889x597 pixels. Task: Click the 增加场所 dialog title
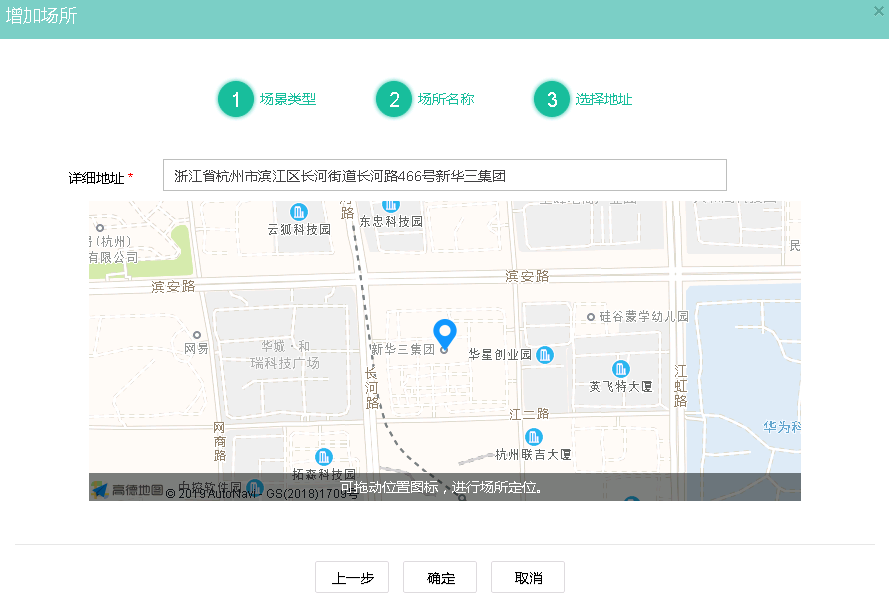41,15
